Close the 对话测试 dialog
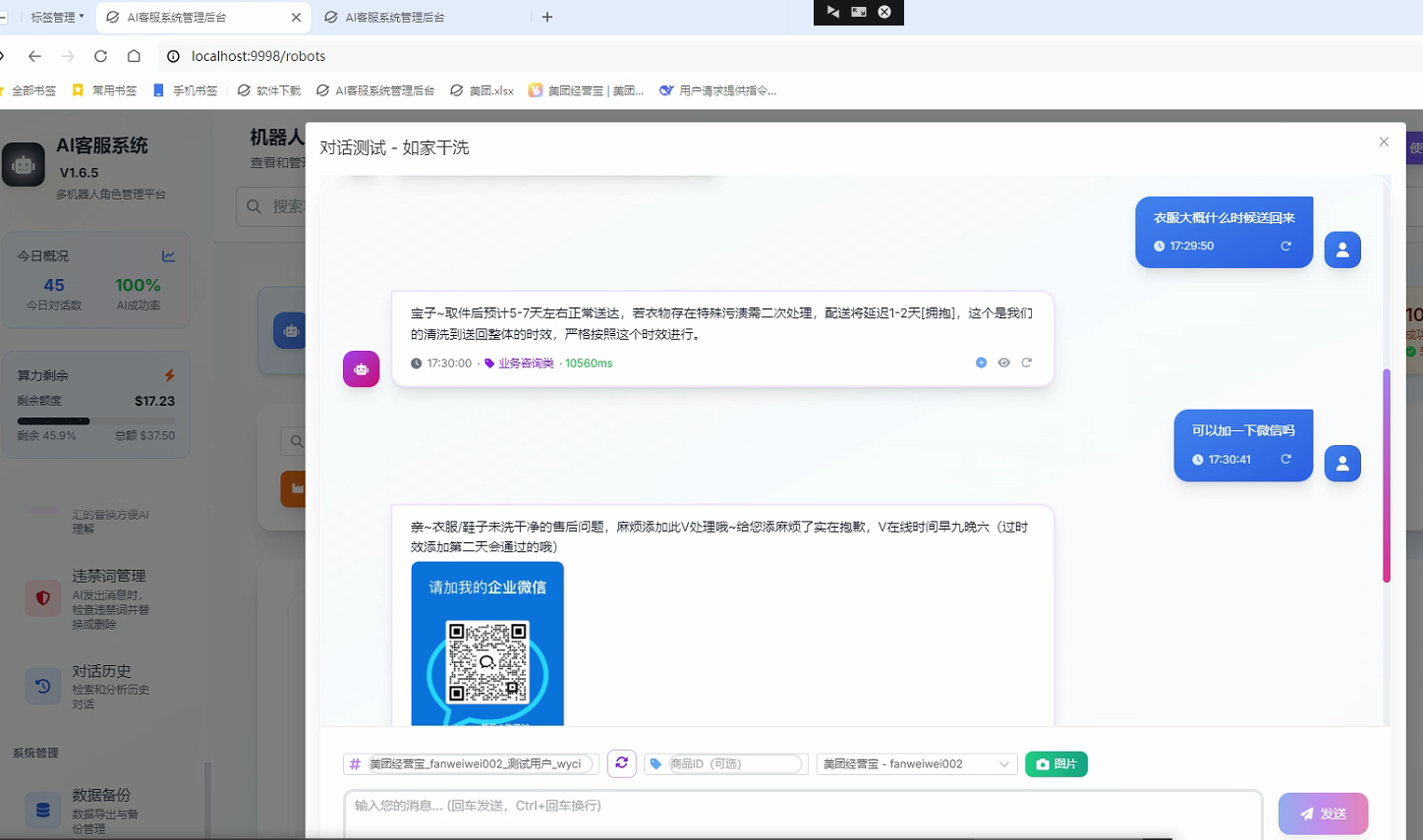Image resolution: width=1423 pixels, height=840 pixels. (1384, 141)
